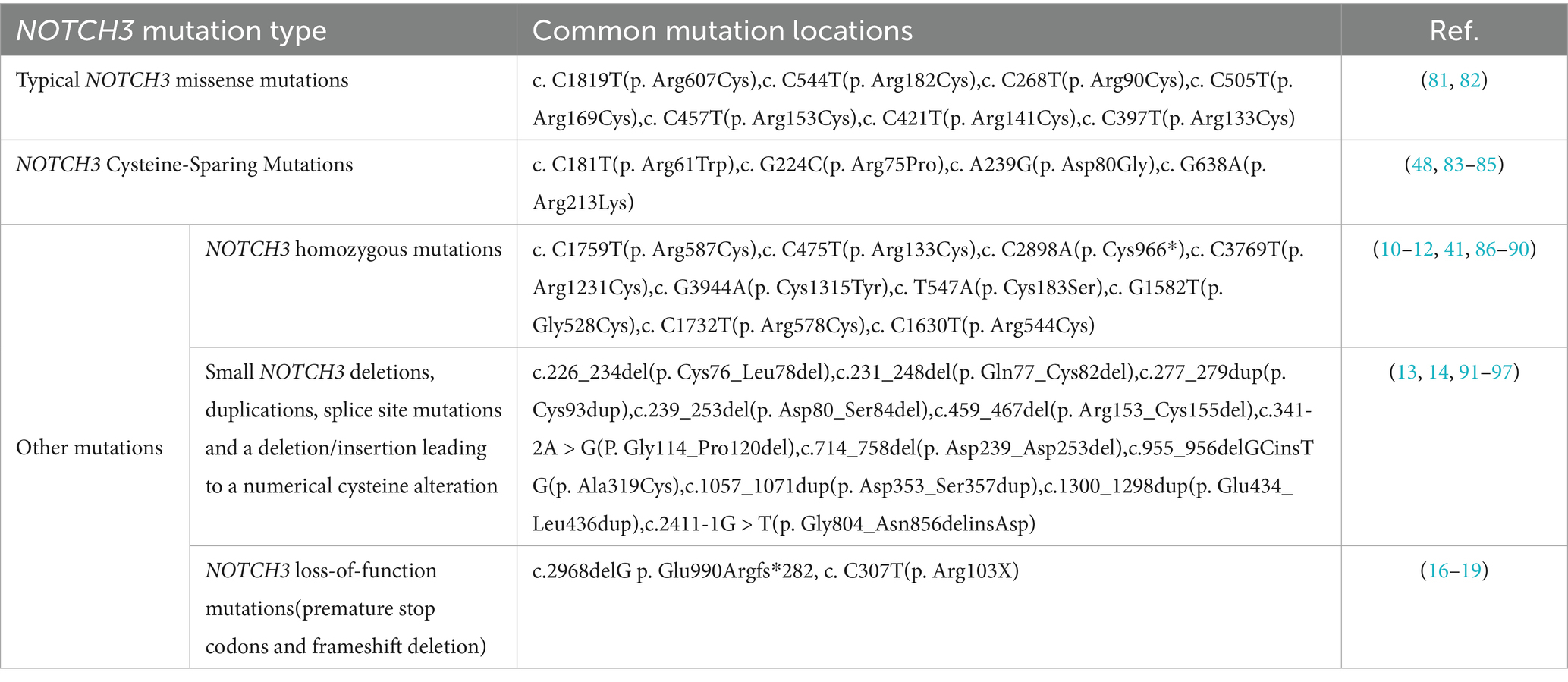
Task: Click the NOTCH3 mutation type header
Action: tap(171, 30)
